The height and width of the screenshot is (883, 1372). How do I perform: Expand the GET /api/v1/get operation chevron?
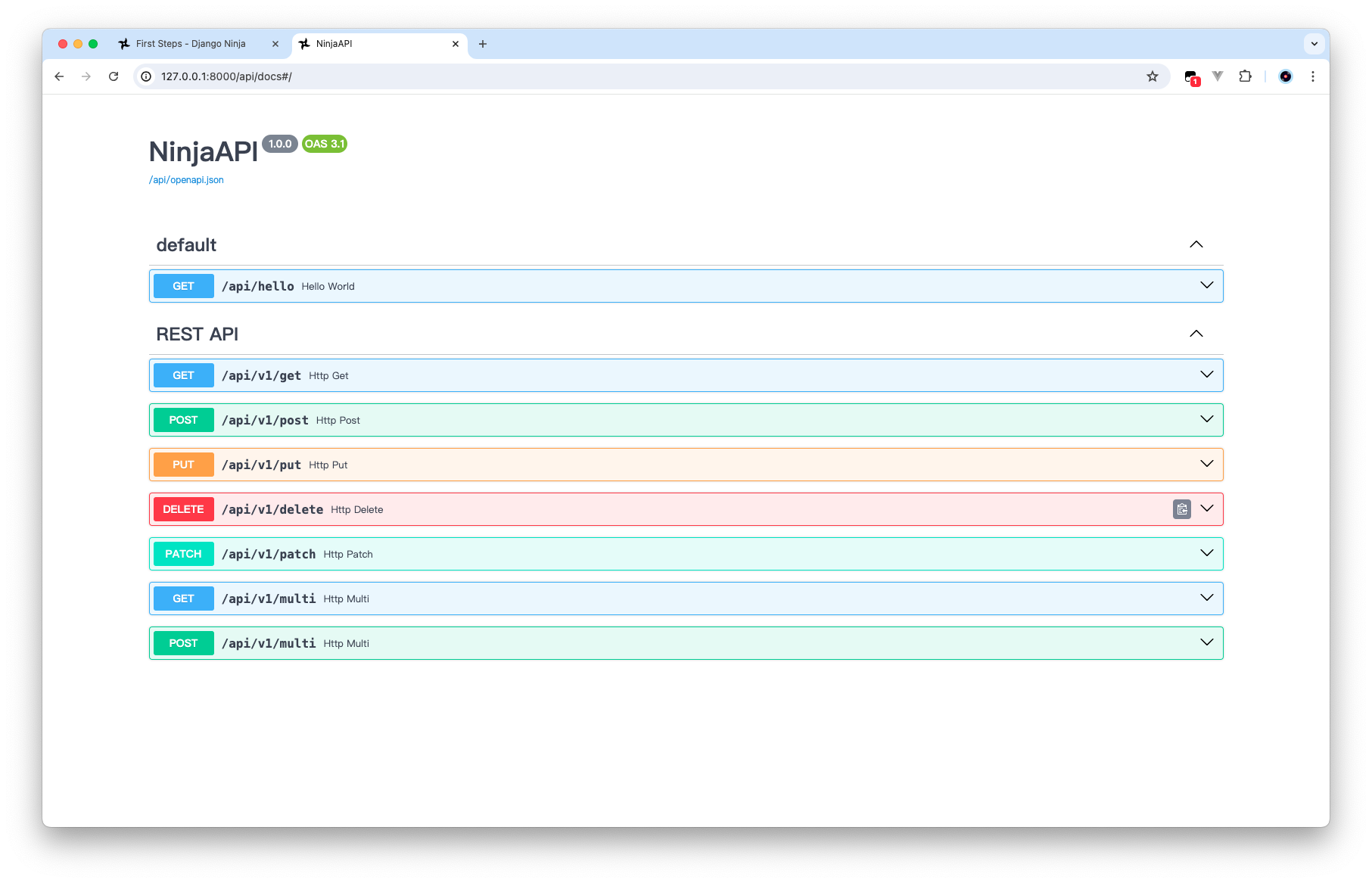click(x=1207, y=375)
